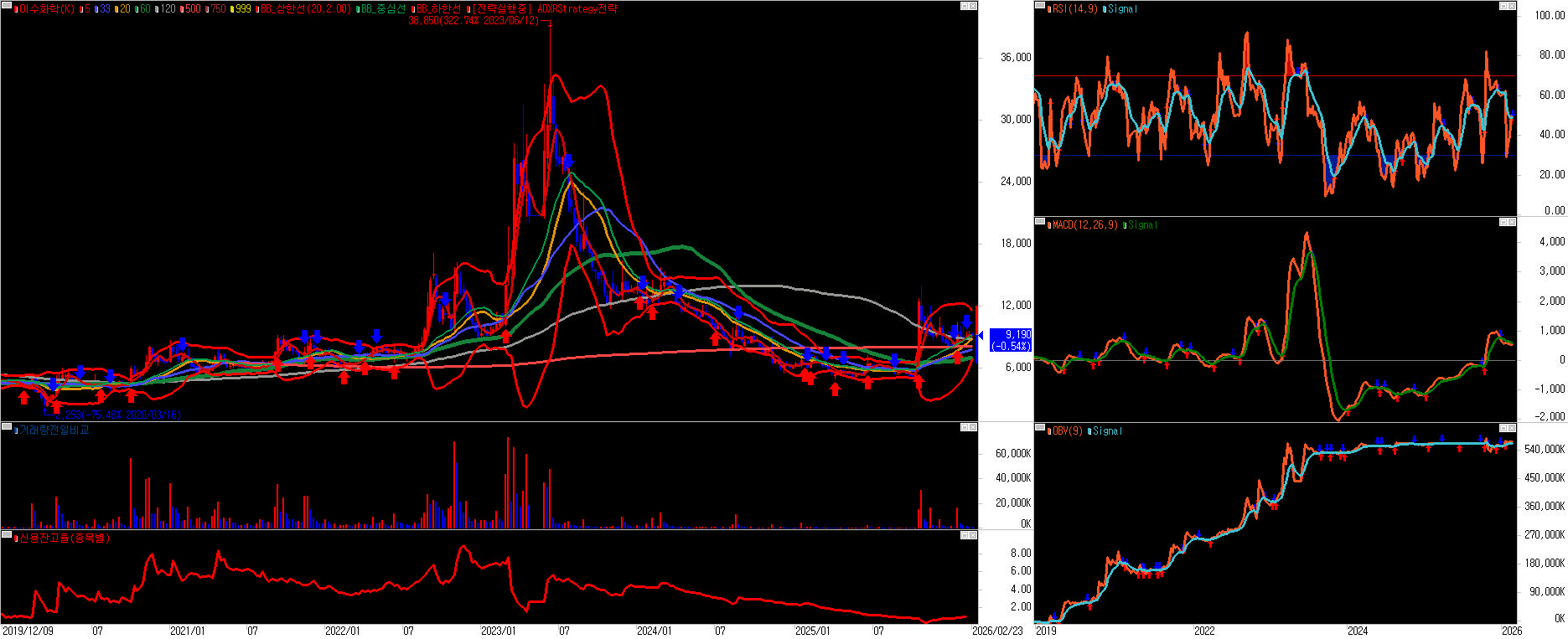Close the main price chart panel
Image resolution: width=1568 pixels, height=639 pixels.
(973, 6)
